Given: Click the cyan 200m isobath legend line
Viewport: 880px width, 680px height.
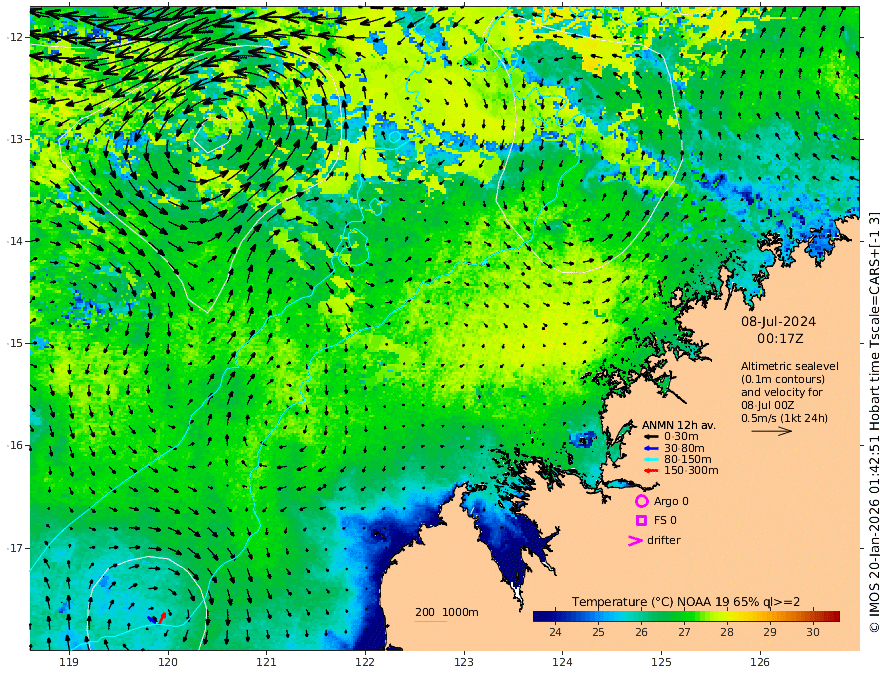Looking at the screenshot, I should (431, 621).
